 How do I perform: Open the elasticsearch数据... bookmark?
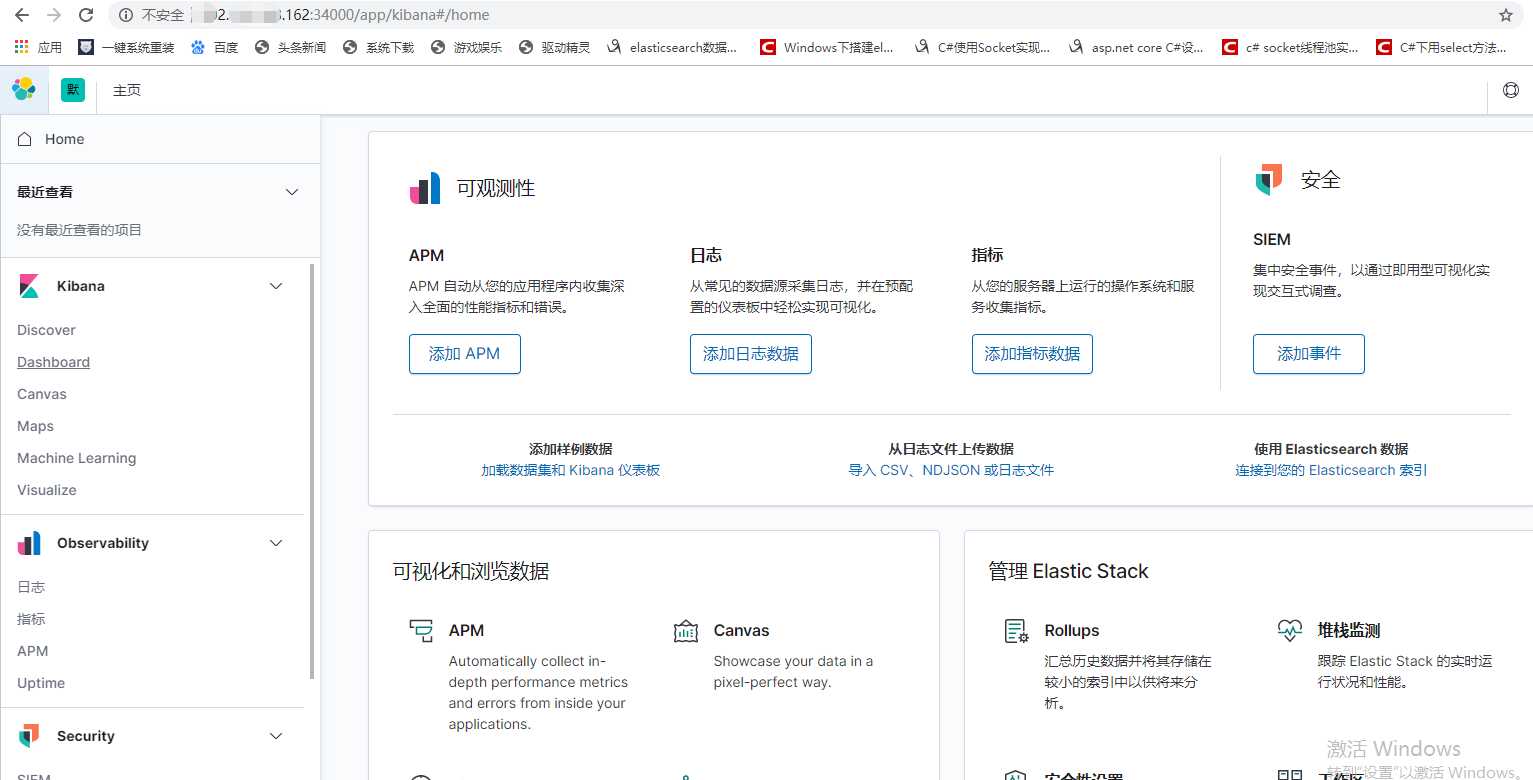point(672,47)
